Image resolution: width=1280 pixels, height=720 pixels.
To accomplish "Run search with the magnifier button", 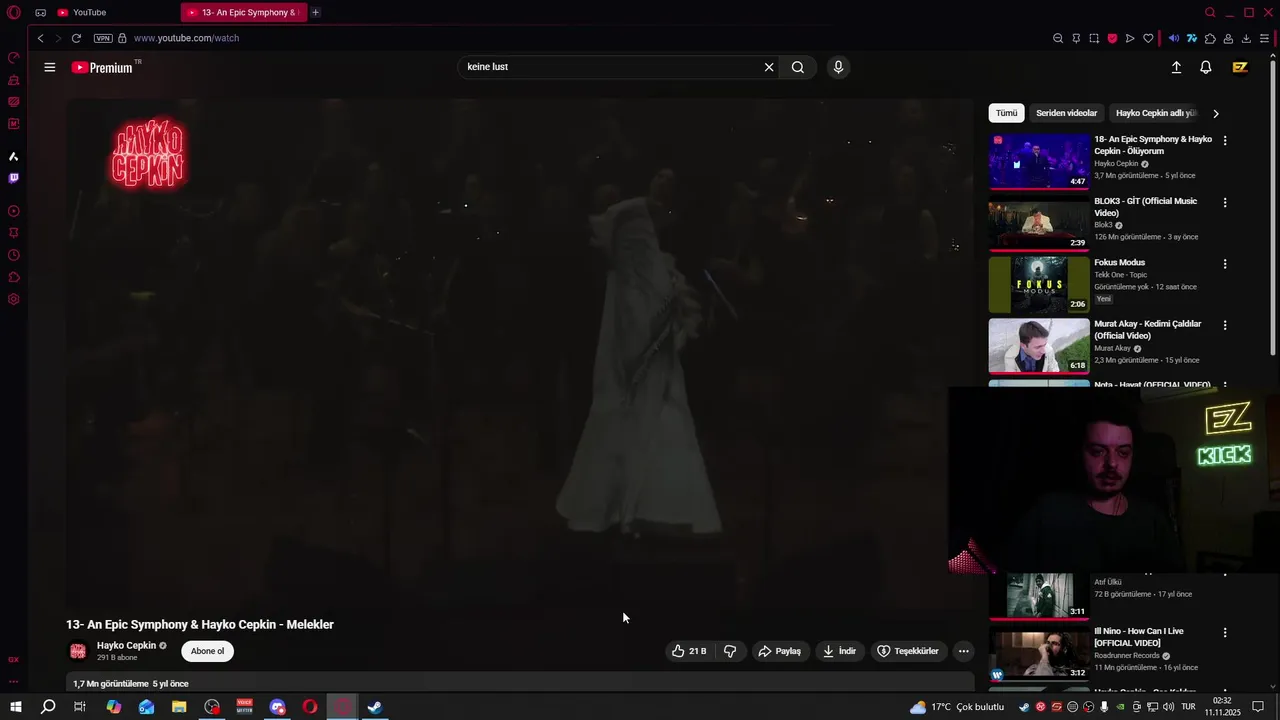I will (798, 67).
